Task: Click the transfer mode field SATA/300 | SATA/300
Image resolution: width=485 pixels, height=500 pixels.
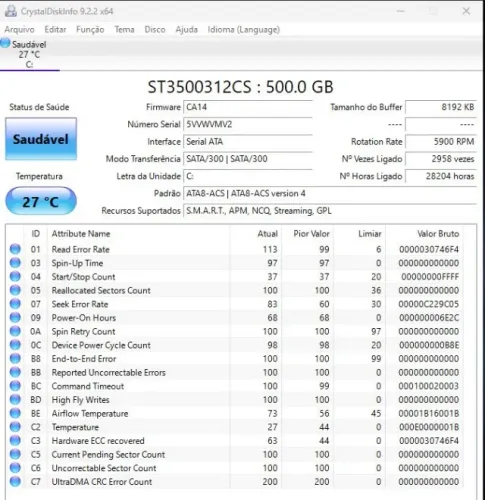Action: coord(248,159)
